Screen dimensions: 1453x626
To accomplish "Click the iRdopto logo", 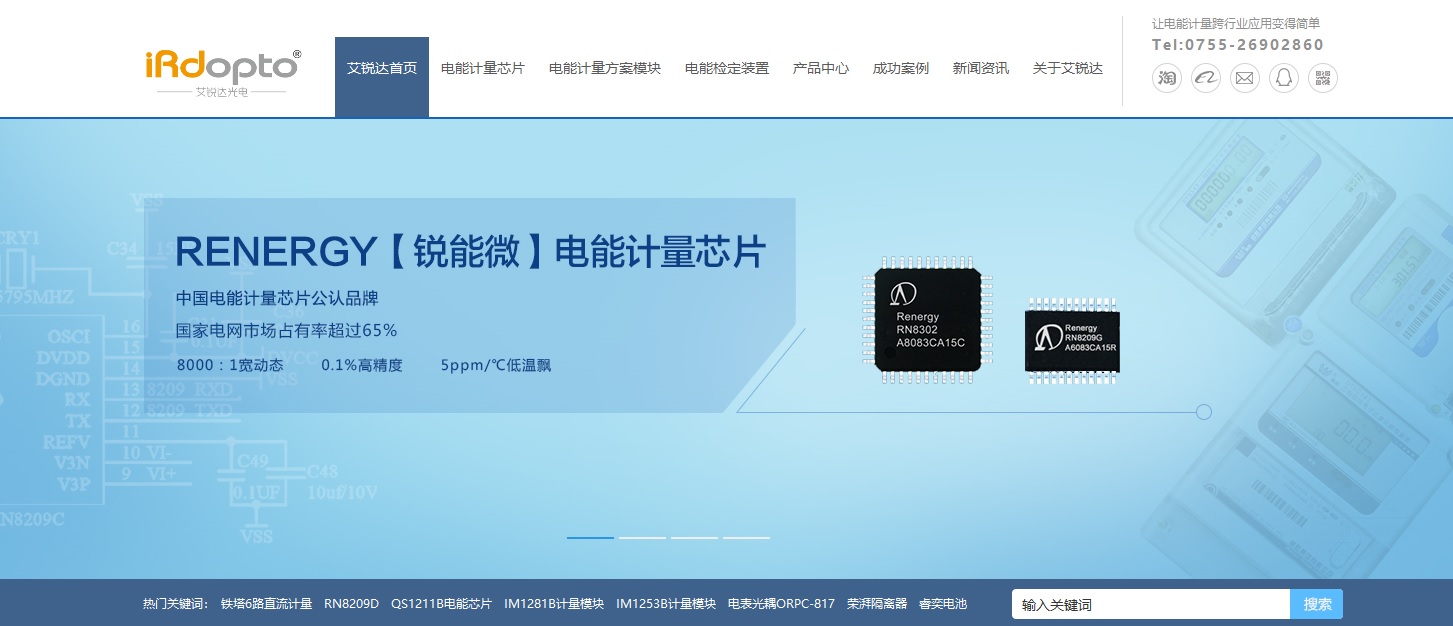I will point(222,73).
